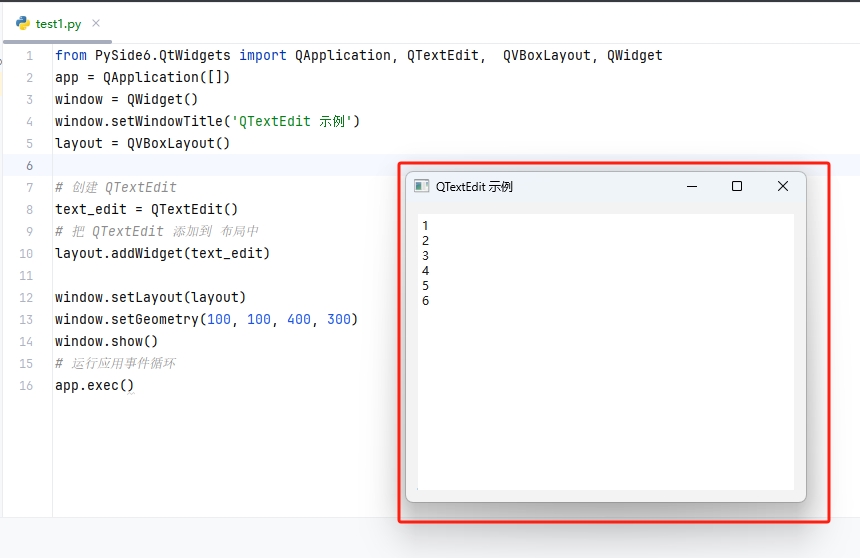Place cursor on the app.exec() line

click(x=94, y=385)
